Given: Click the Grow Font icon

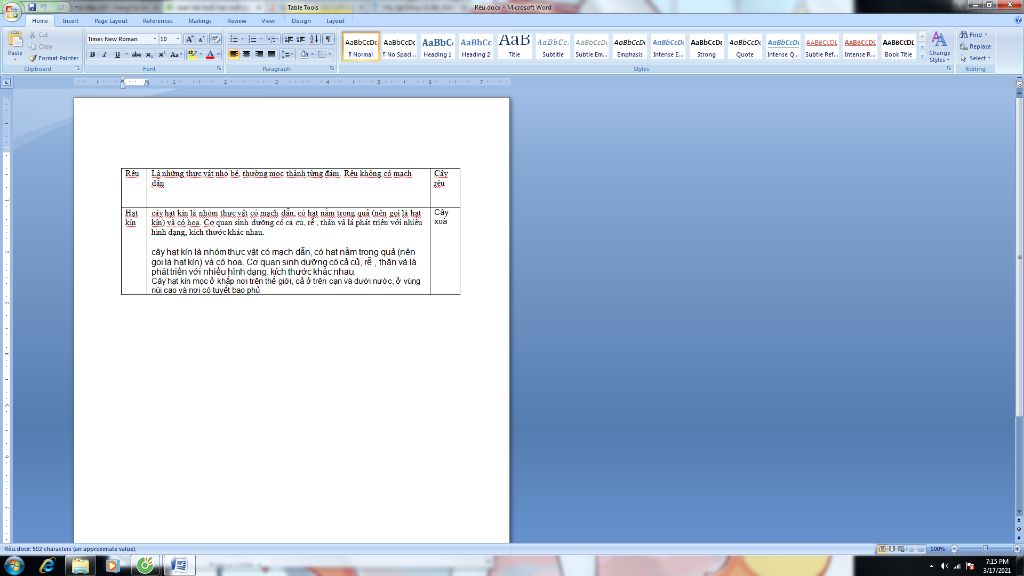Looking at the screenshot, I should point(189,39).
